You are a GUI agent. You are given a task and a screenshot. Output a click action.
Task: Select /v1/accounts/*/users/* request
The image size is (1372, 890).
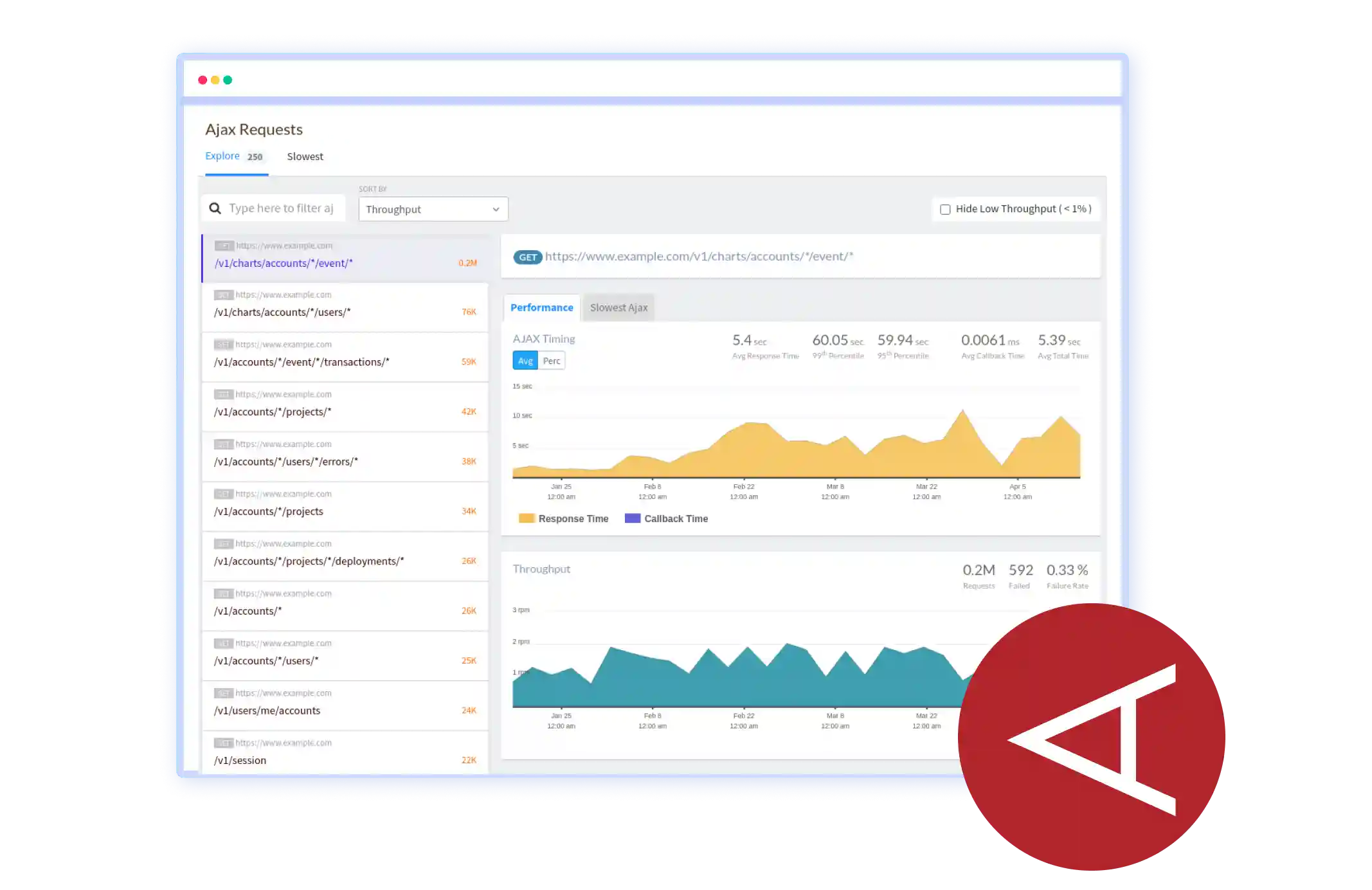coord(345,656)
